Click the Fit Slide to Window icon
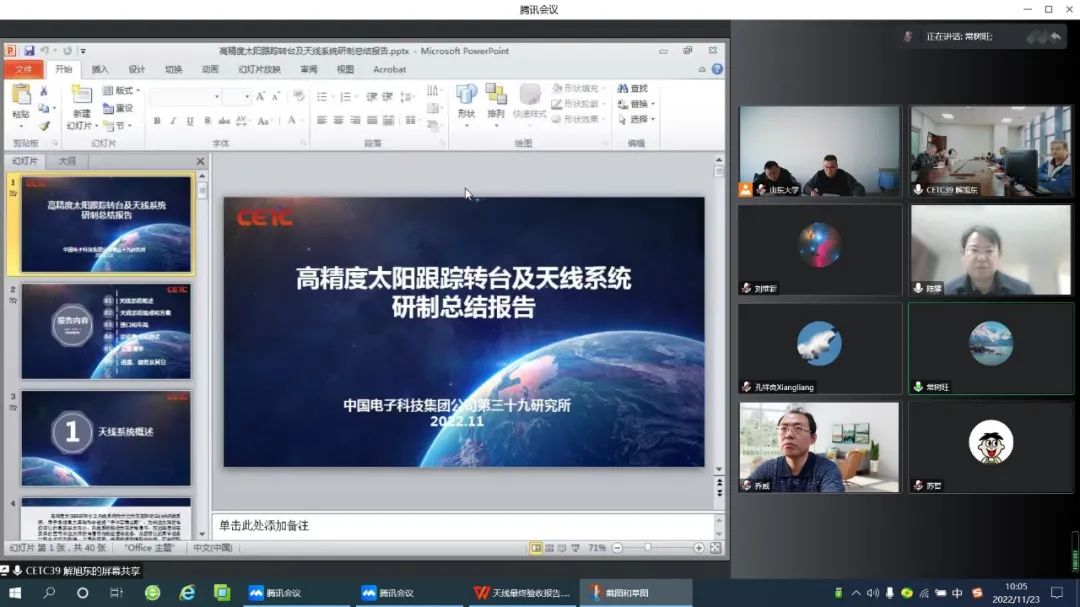 coord(716,548)
